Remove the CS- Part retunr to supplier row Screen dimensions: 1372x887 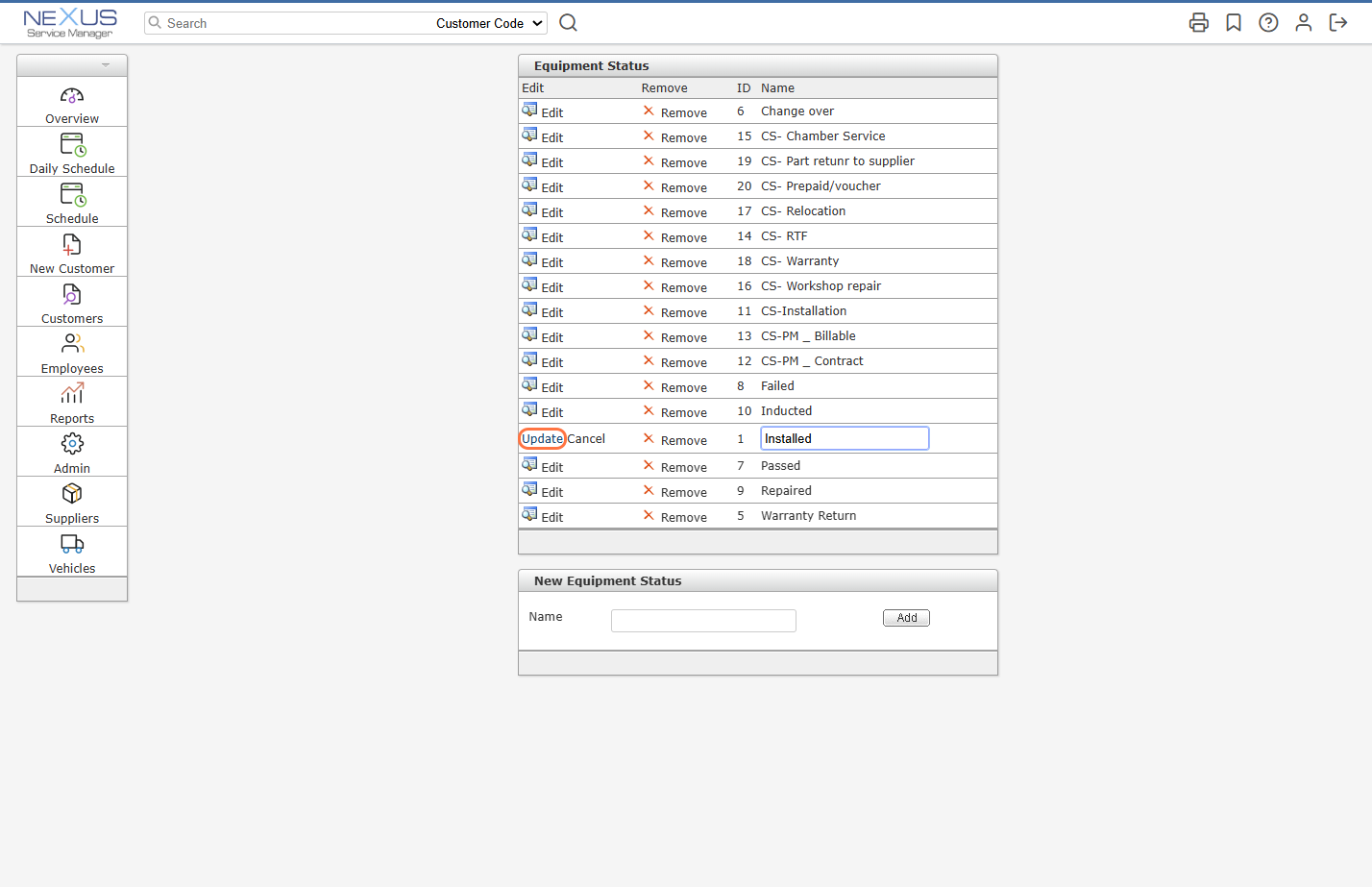[674, 162]
